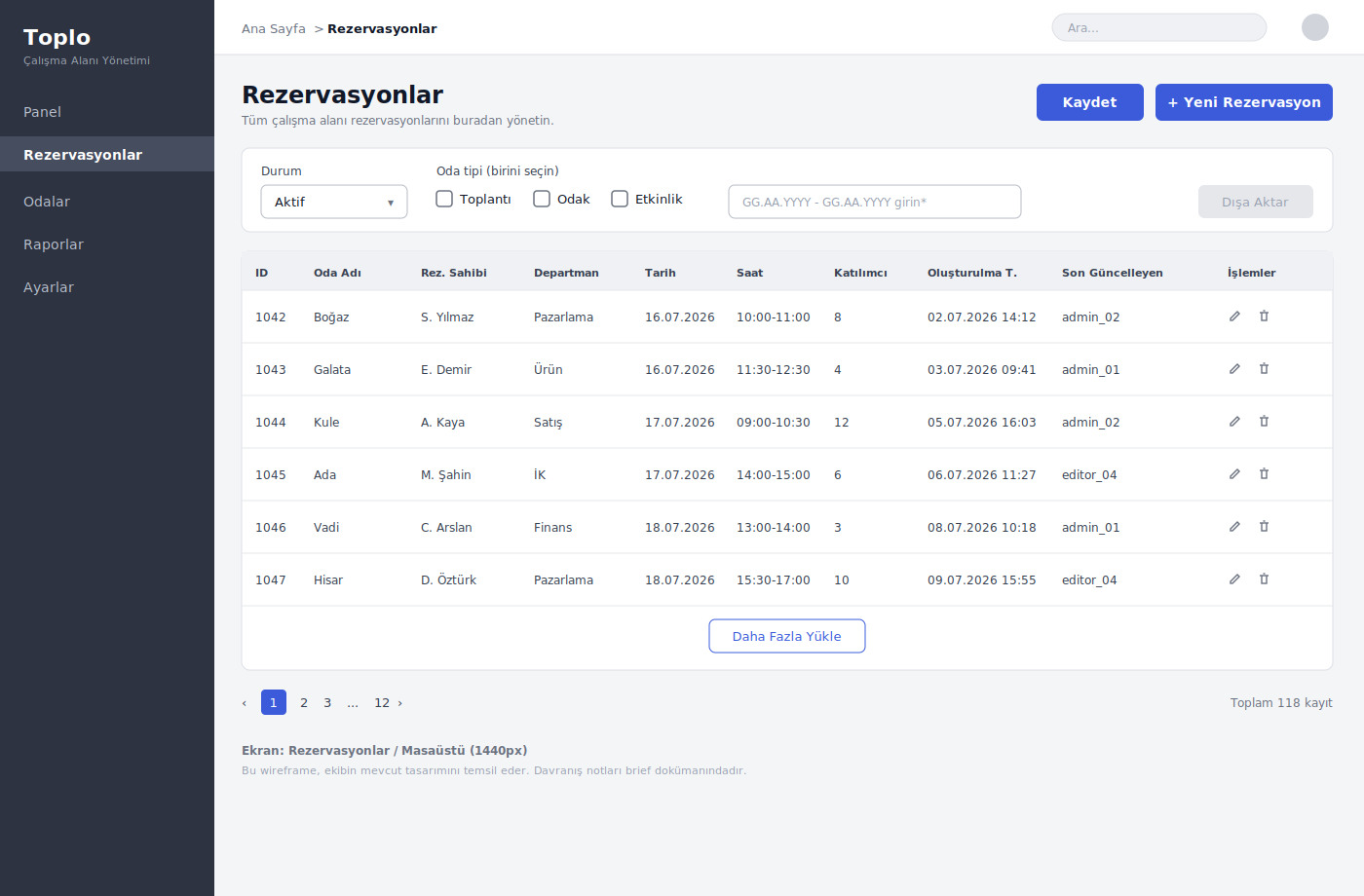1364x896 pixels.
Task: Click the Toplo logo title
Action: pyautogui.click(x=57, y=37)
